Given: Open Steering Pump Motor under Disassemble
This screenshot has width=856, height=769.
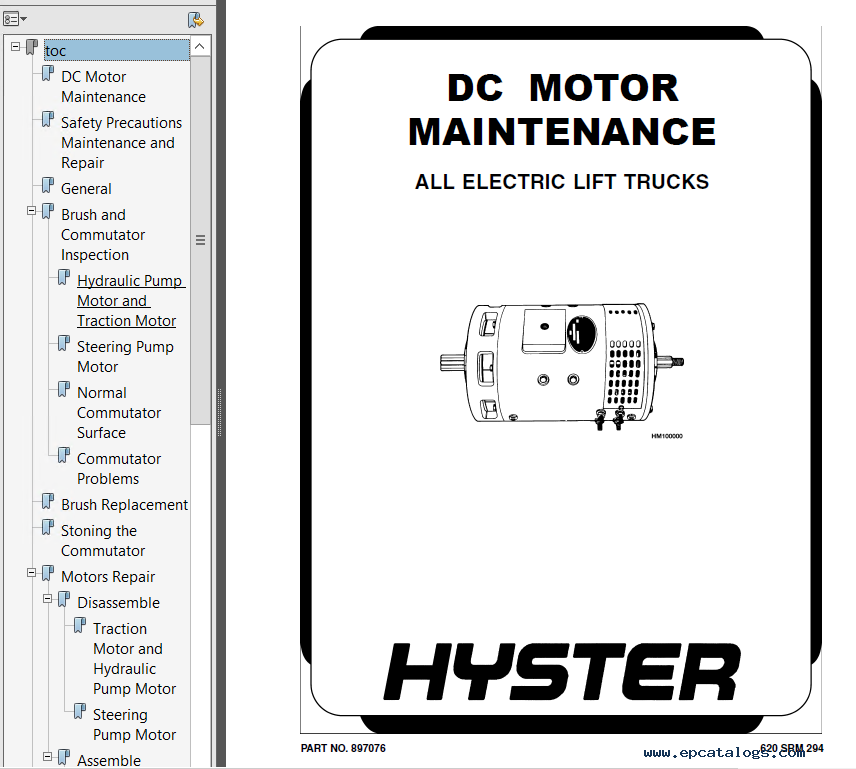Looking at the screenshot, I should tap(134, 724).
